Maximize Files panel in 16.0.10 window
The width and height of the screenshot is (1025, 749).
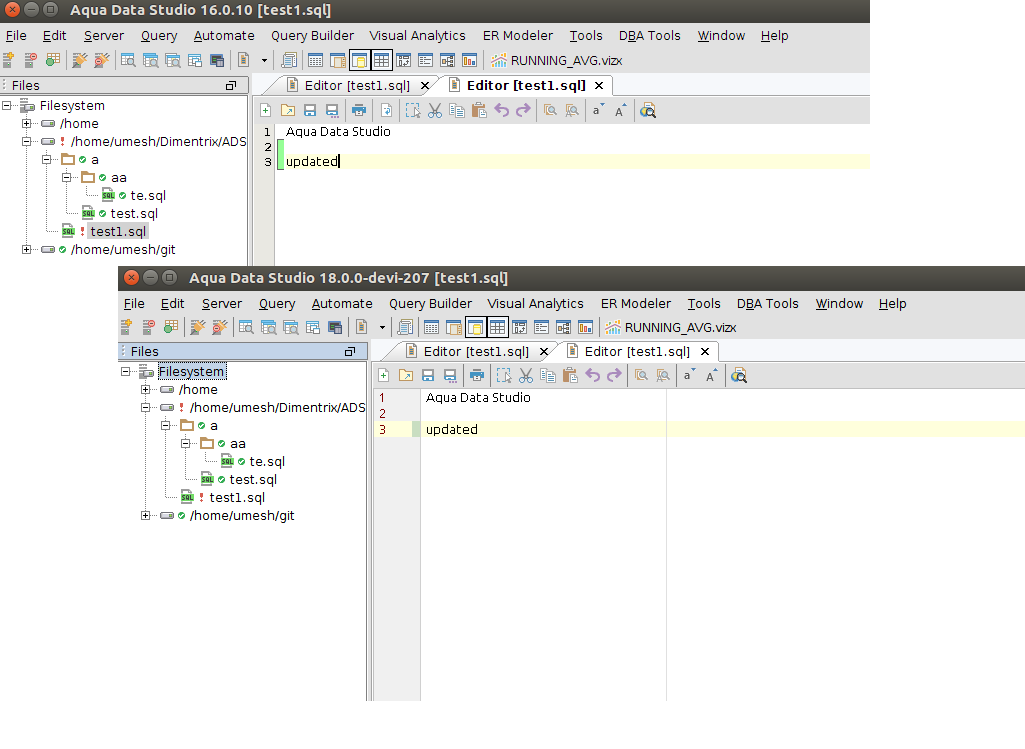tap(231, 86)
